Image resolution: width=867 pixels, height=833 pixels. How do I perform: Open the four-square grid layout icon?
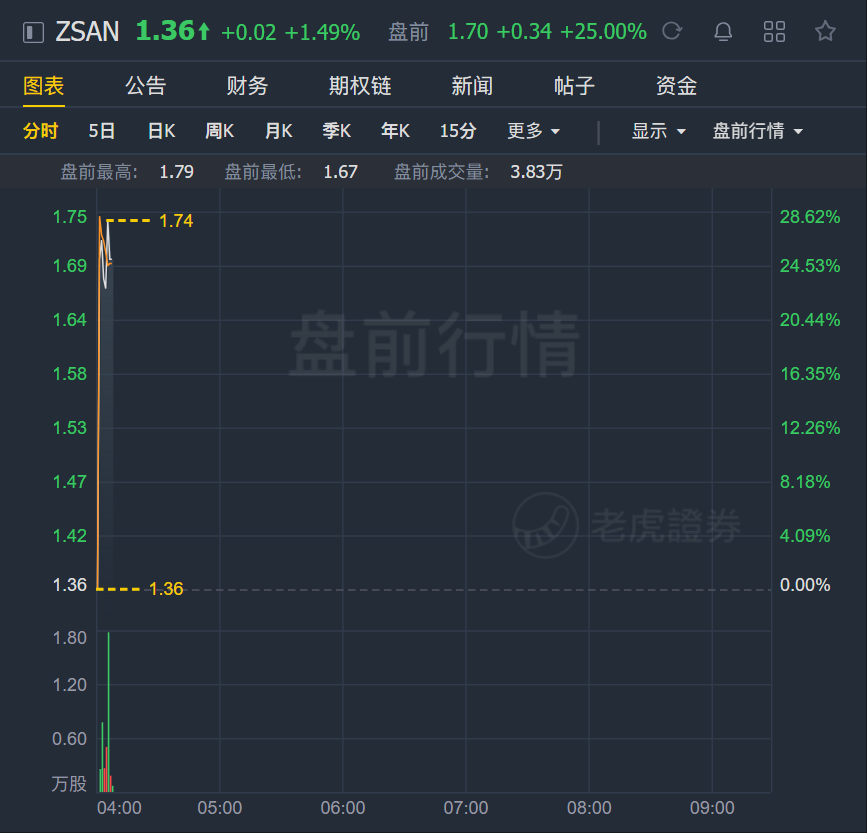[774, 32]
